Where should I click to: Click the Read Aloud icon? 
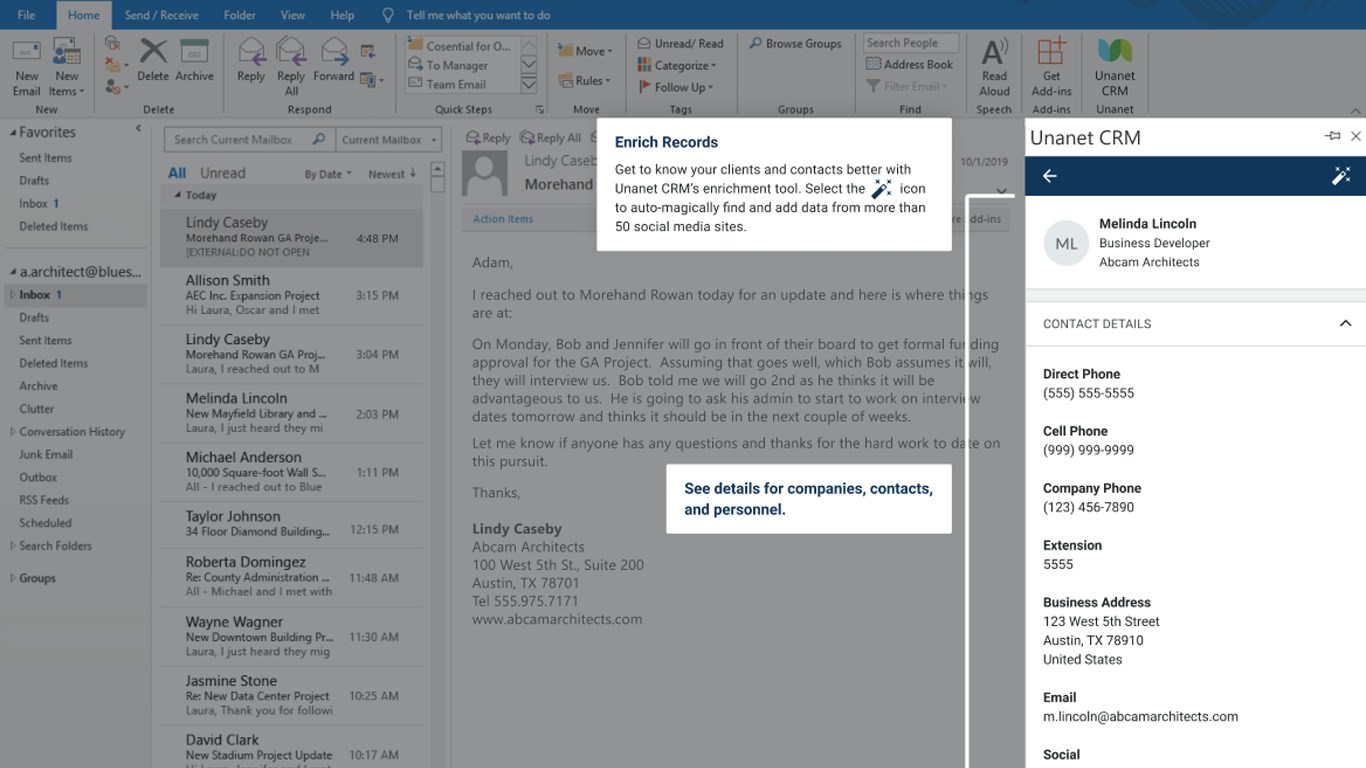click(x=994, y=52)
